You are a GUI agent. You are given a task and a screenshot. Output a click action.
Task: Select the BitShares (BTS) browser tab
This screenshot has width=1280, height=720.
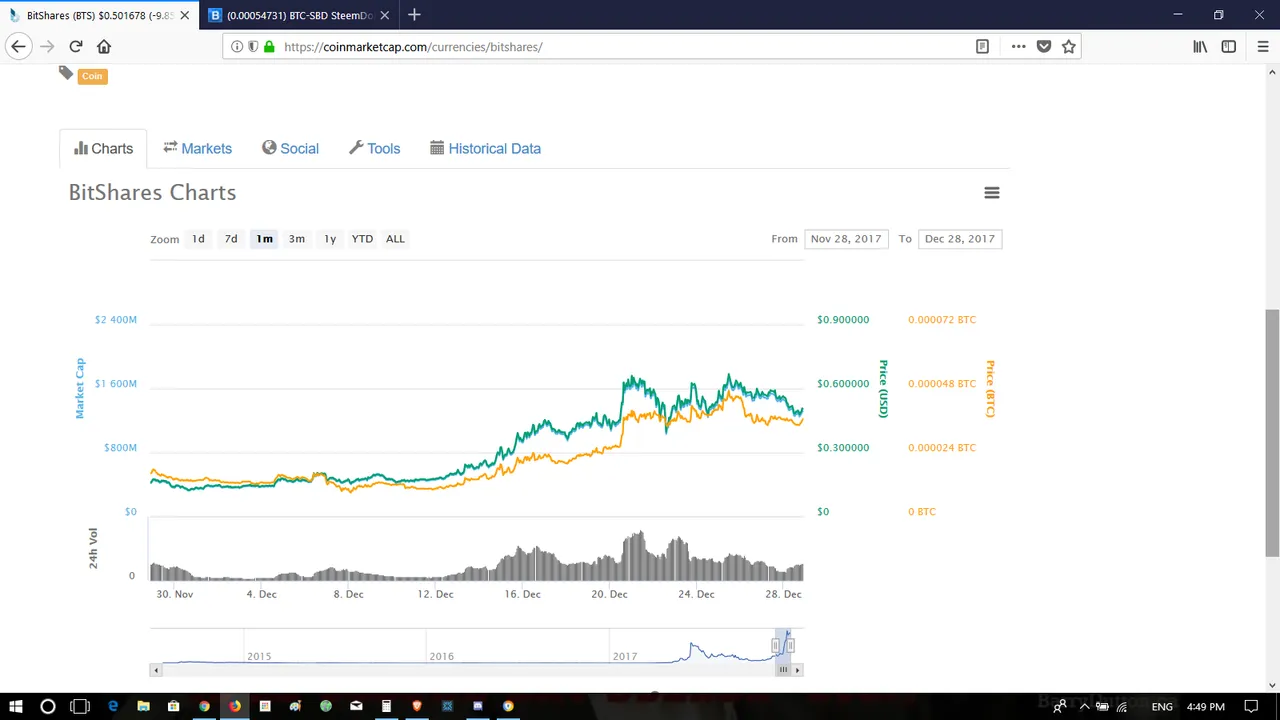tap(99, 15)
